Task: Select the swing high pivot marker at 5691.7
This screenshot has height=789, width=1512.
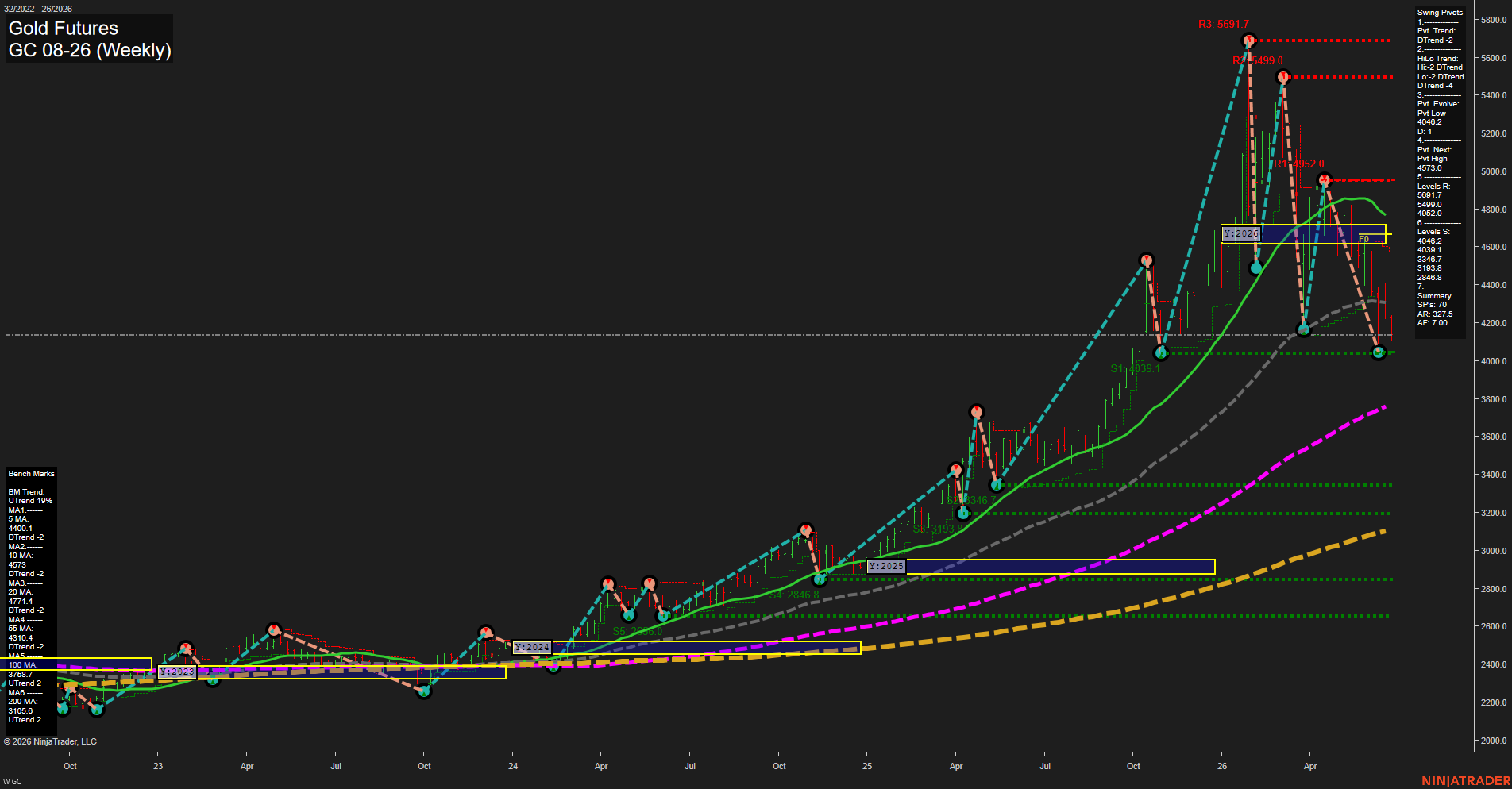Action: (x=1248, y=40)
